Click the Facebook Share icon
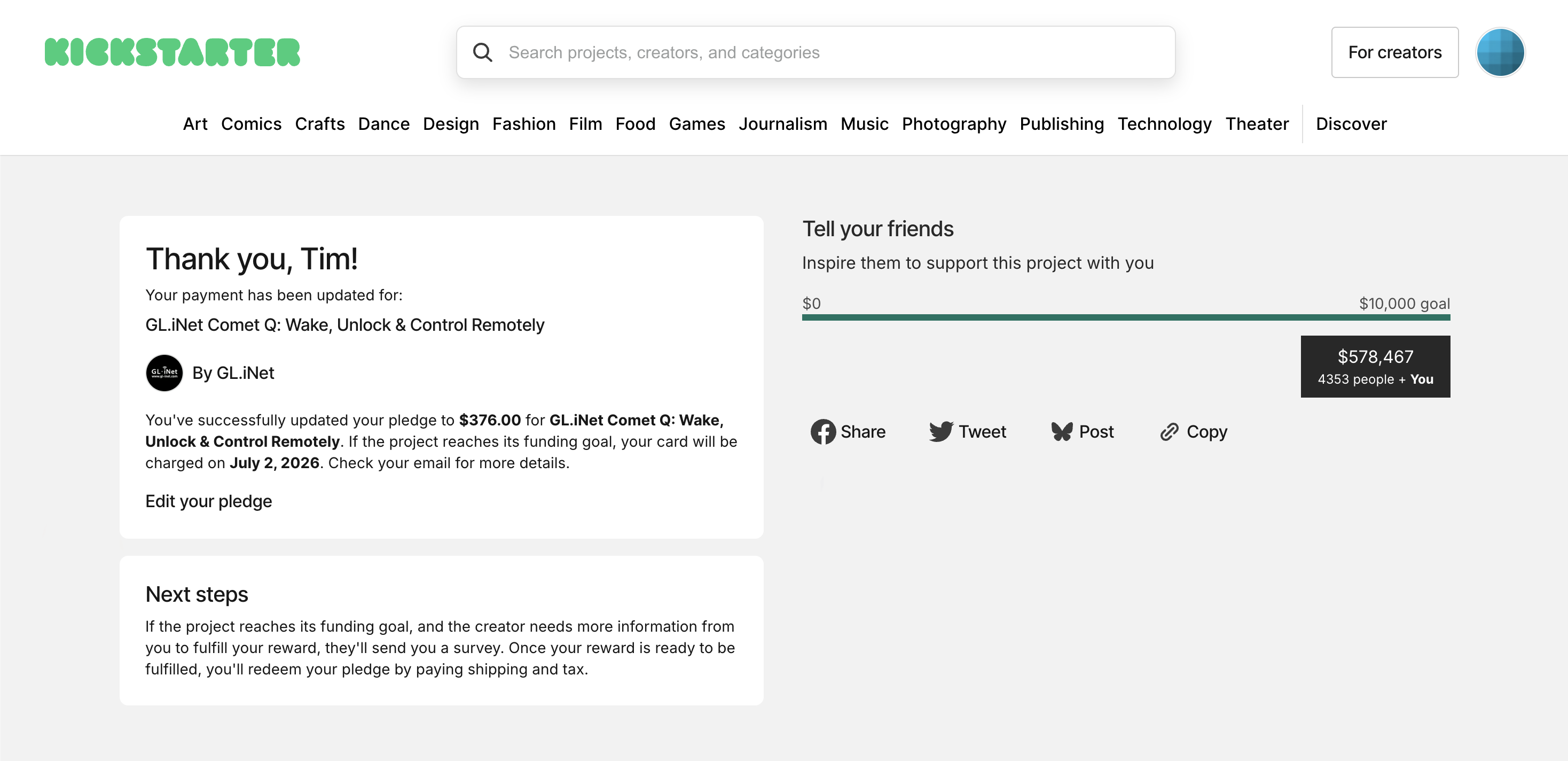The height and width of the screenshot is (761, 1568). click(x=823, y=432)
